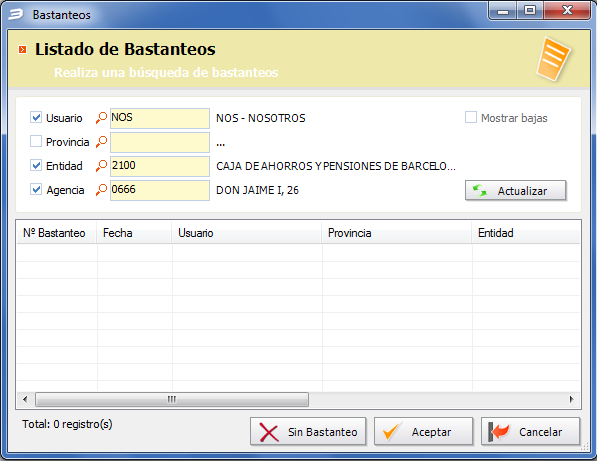597x461 pixels.
Task: Open the Provincia lookup magnifier icon
Action: [x=101, y=142]
